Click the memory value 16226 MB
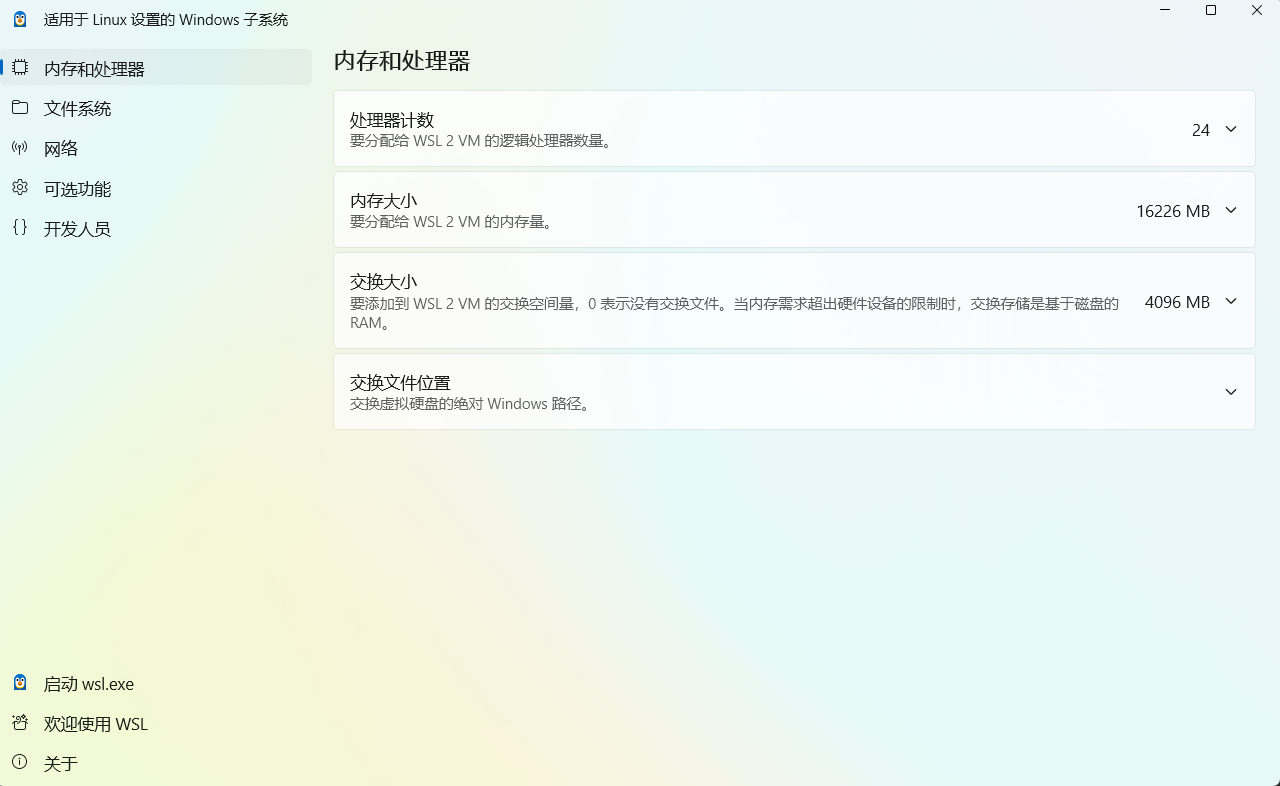Viewport: 1280px width, 786px height. click(1173, 211)
